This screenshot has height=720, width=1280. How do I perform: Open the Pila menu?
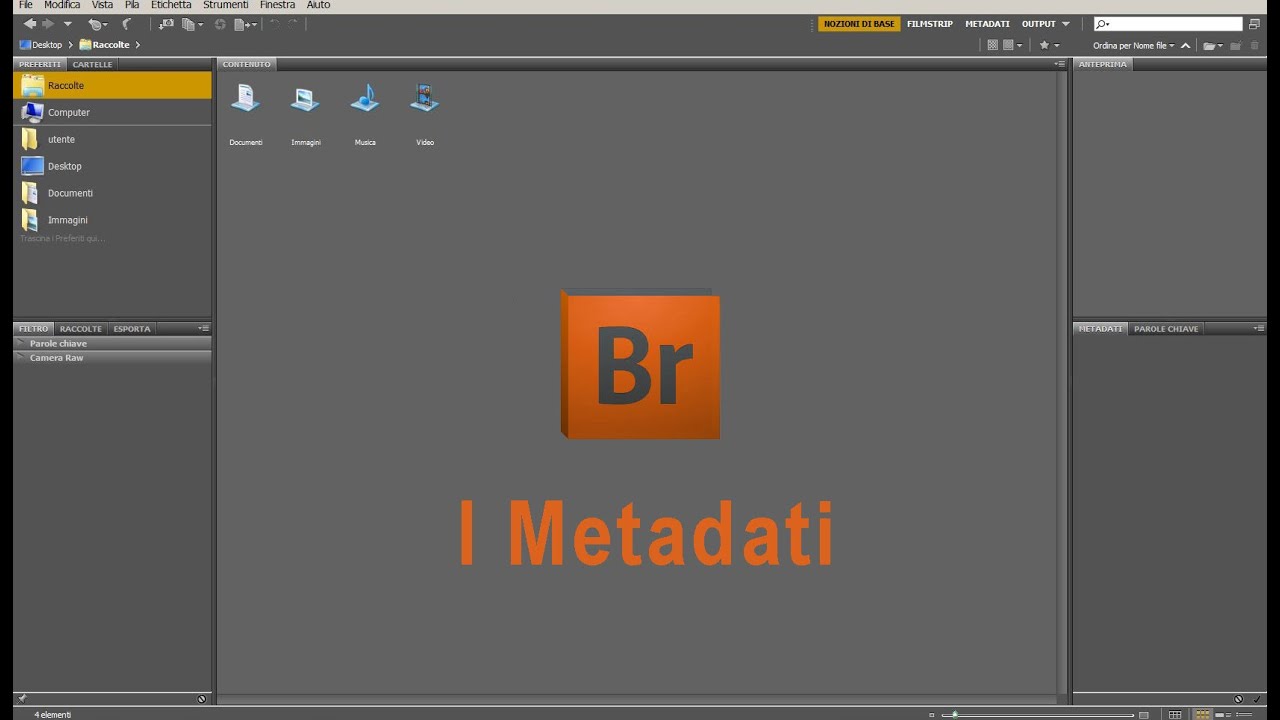click(x=132, y=5)
